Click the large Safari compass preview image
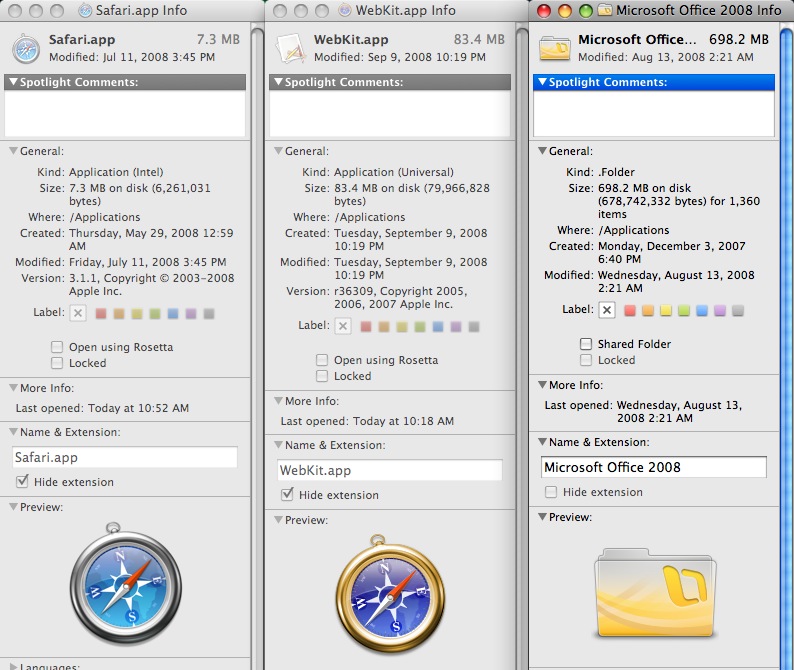The height and width of the screenshot is (670, 794). pyautogui.click(x=126, y=584)
